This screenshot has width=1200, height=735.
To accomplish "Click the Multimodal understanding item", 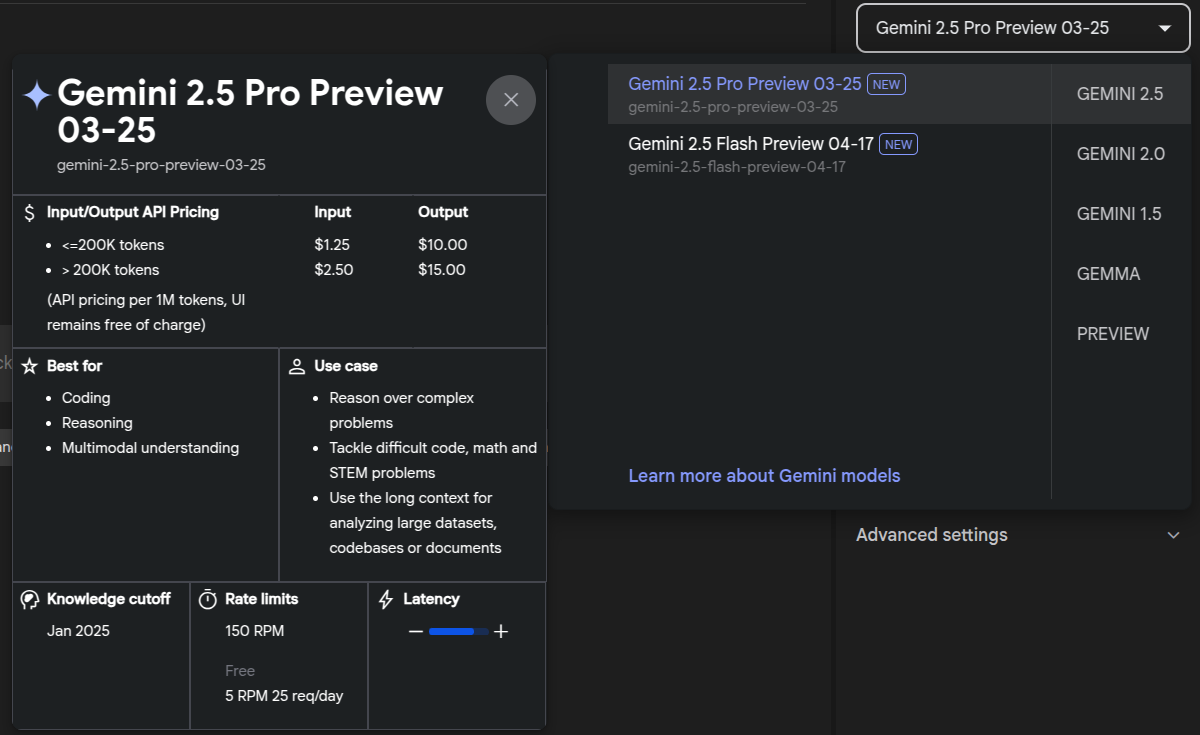I will point(150,448).
